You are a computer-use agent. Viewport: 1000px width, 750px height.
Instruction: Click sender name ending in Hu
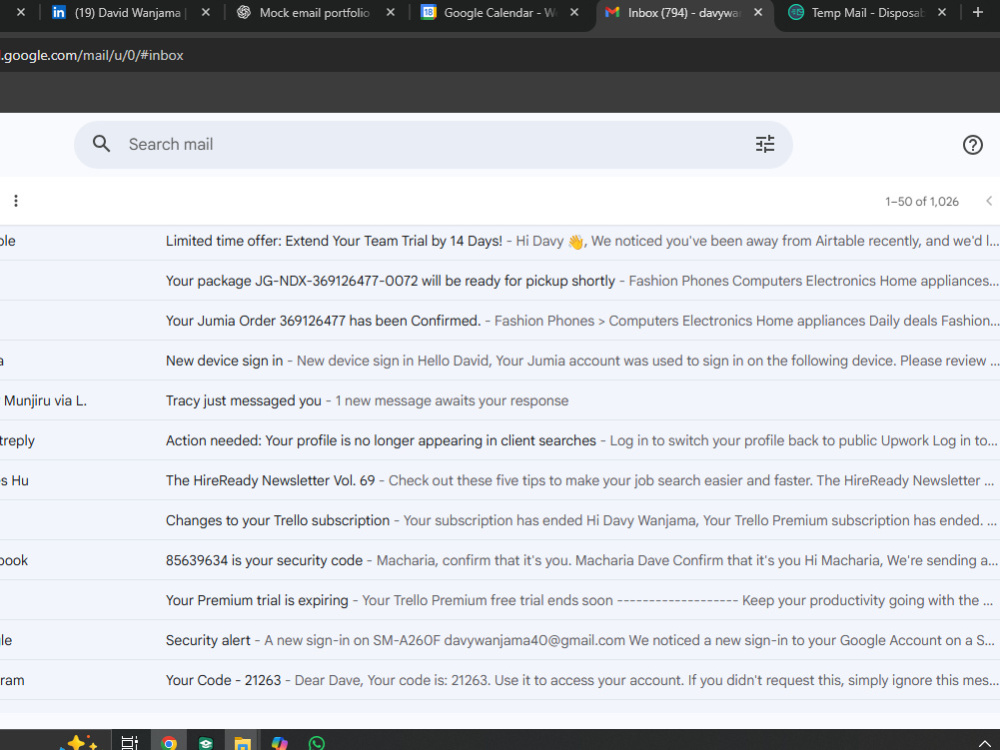(15, 481)
